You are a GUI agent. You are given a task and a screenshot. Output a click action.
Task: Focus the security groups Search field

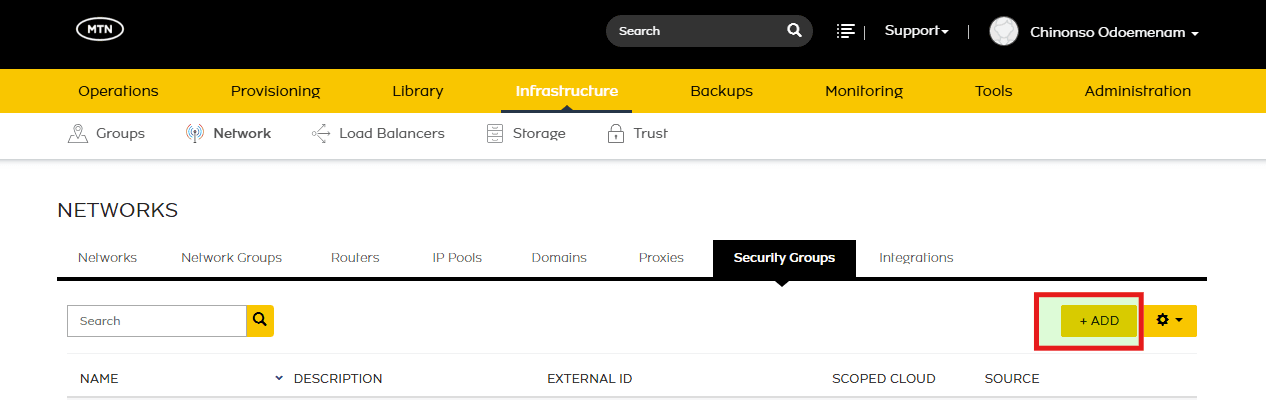click(157, 321)
